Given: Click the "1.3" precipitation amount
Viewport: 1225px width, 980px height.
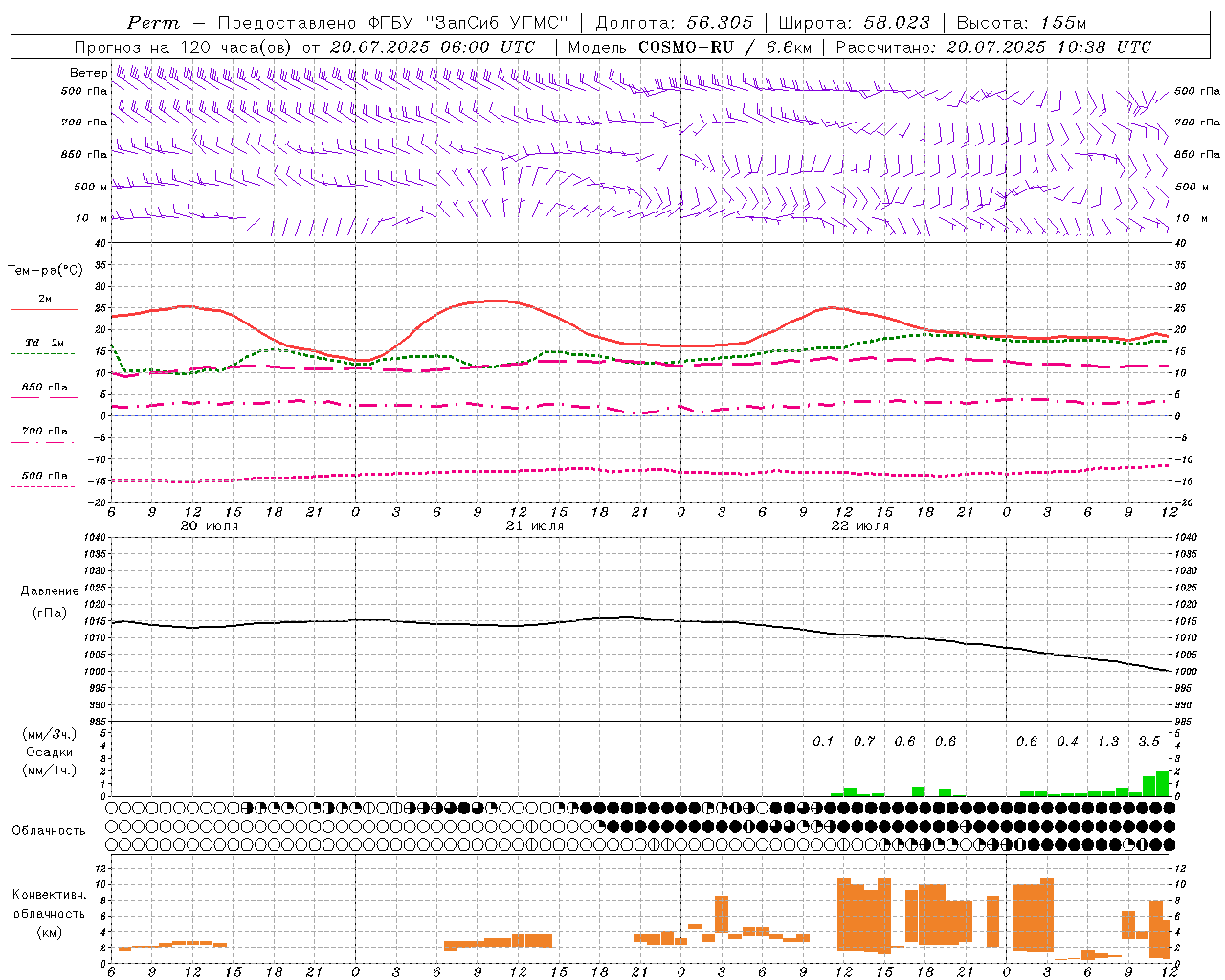Looking at the screenshot, I should click(x=1108, y=741).
